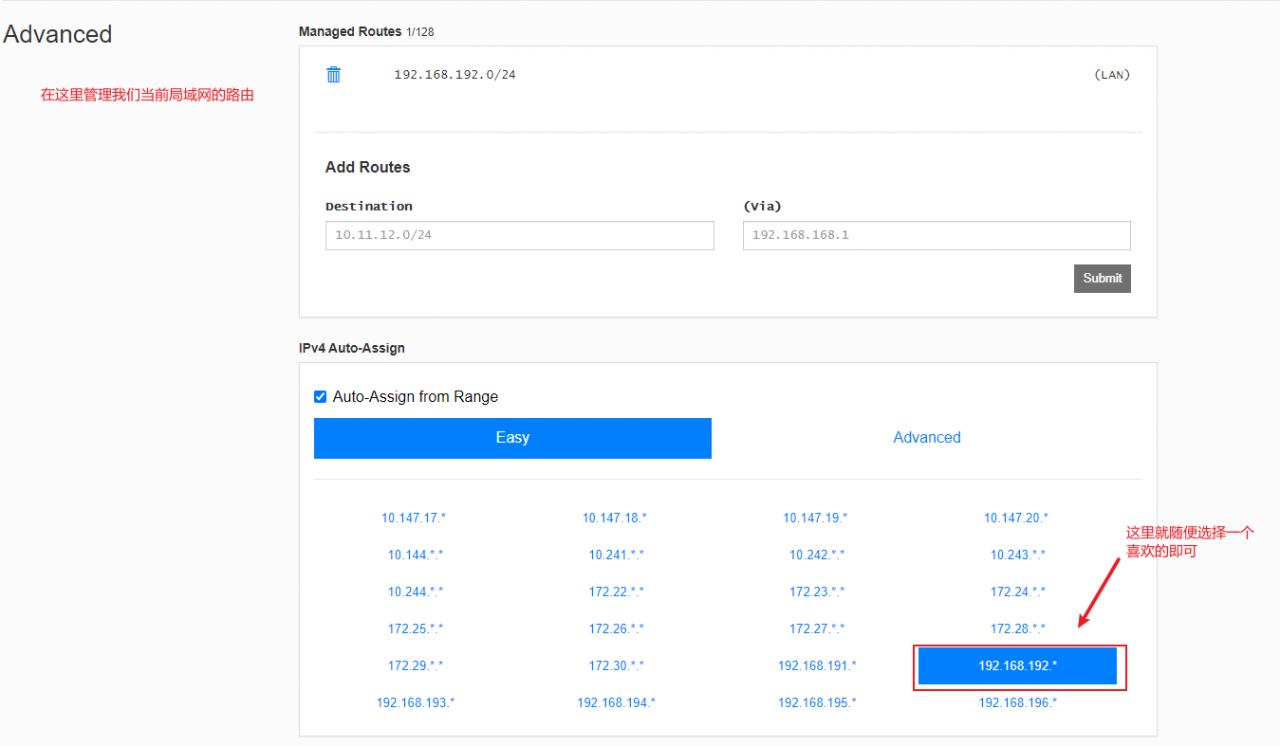
Task: Choose the 10.147.20.* IP range
Action: click(1016, 518)
